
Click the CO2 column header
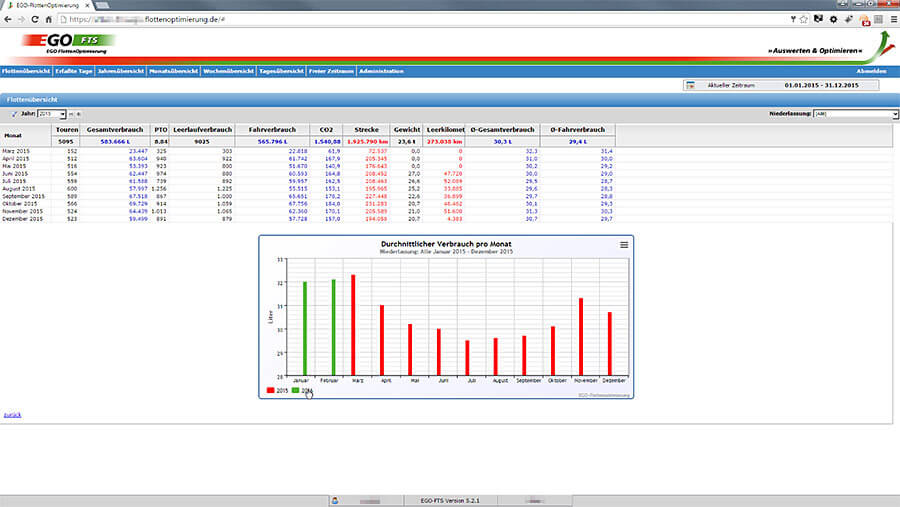327,130
